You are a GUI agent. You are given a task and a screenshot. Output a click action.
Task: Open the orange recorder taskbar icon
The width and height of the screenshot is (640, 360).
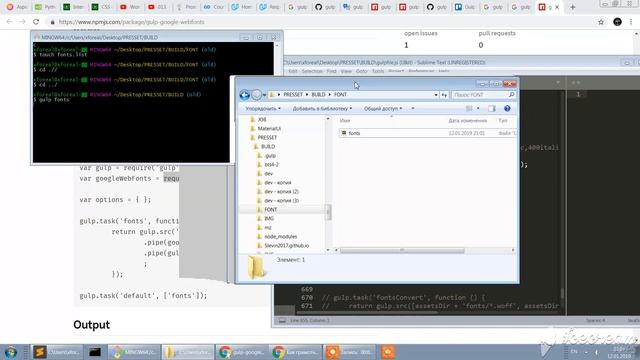[x=388, y=352]
